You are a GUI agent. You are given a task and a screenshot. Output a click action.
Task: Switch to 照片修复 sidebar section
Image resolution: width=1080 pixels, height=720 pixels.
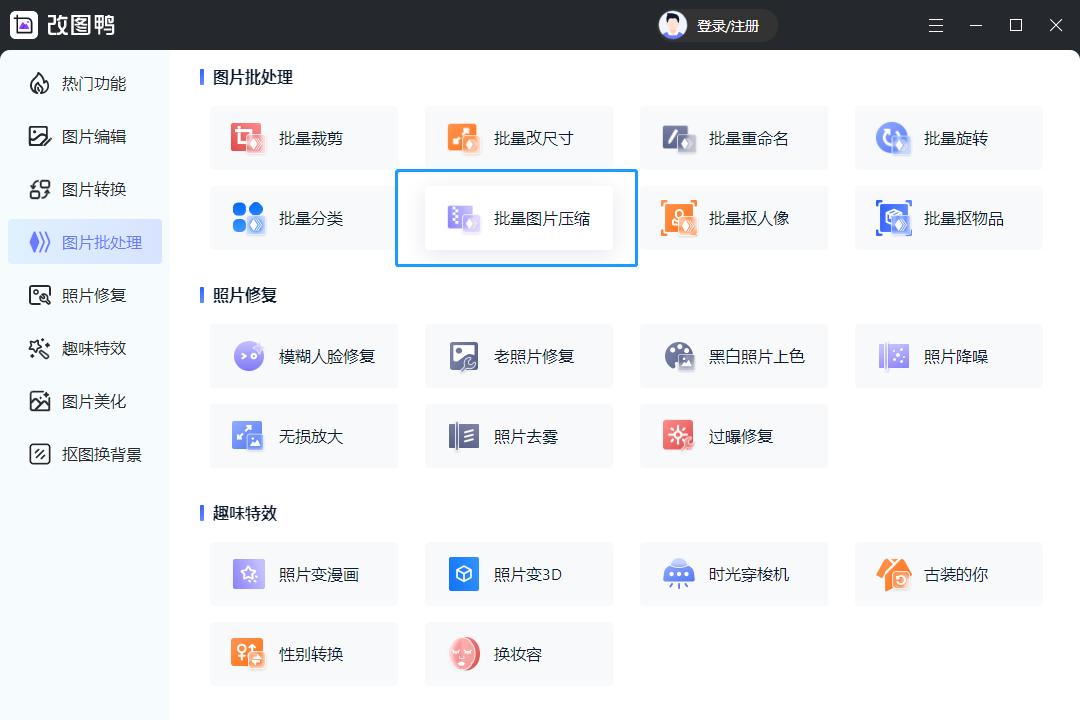click(85, 295)
